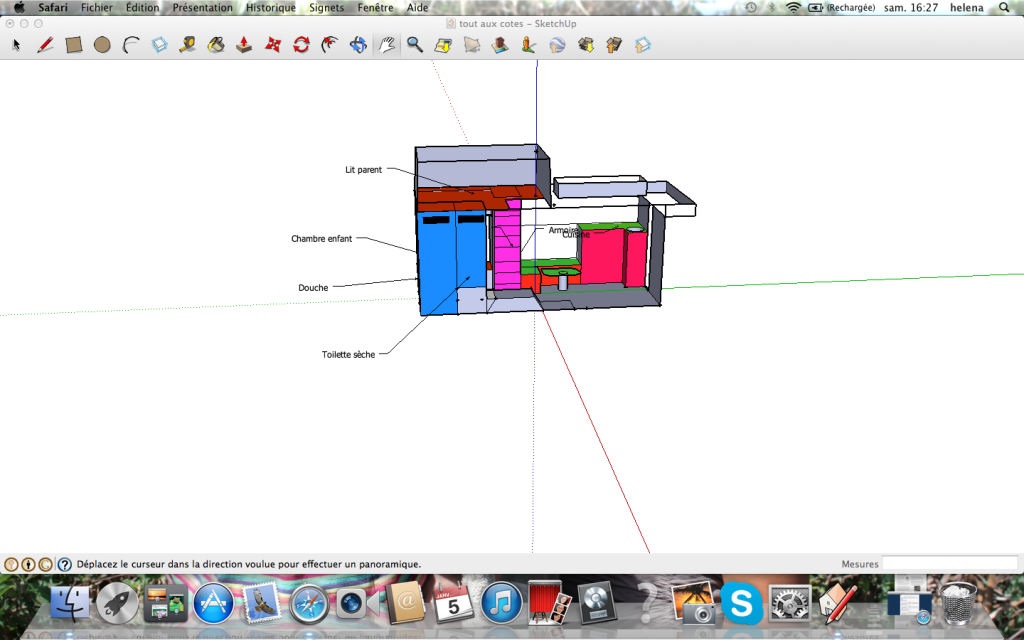
Task: Open Skype from the Dock
Action: 741,602
